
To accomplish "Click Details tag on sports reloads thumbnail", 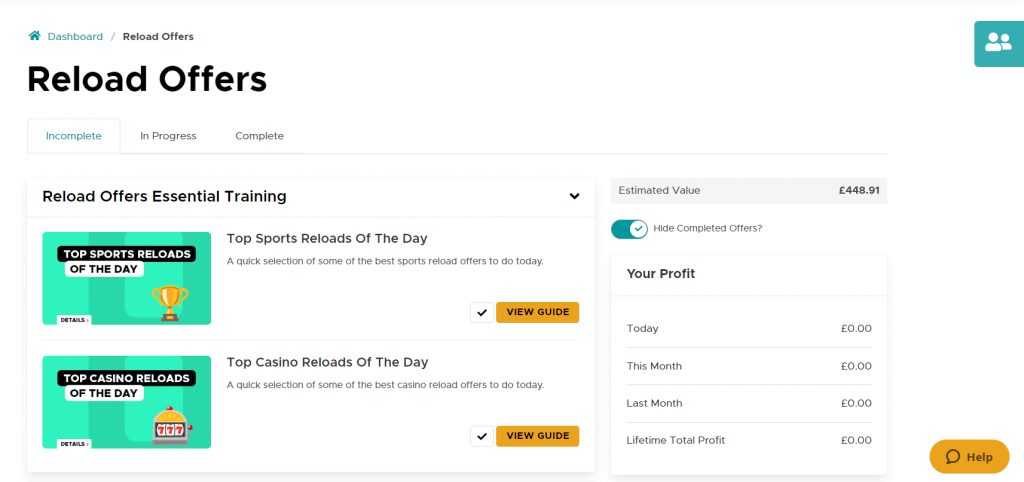I will click(74, 319).
